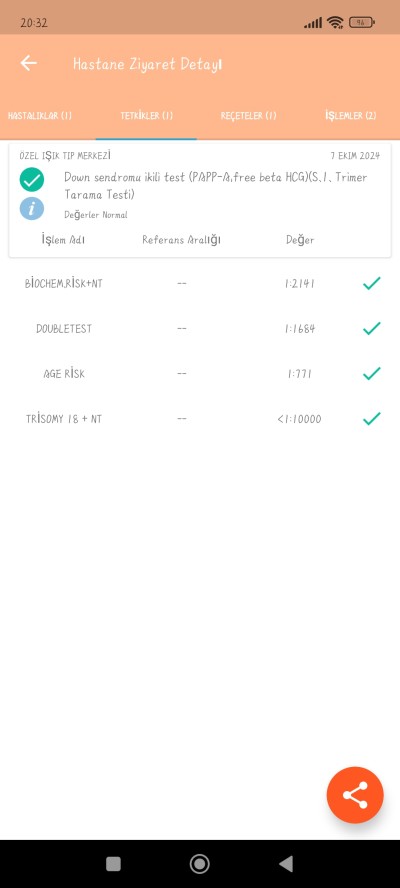Tap the orange share floating button

point(355,795)
